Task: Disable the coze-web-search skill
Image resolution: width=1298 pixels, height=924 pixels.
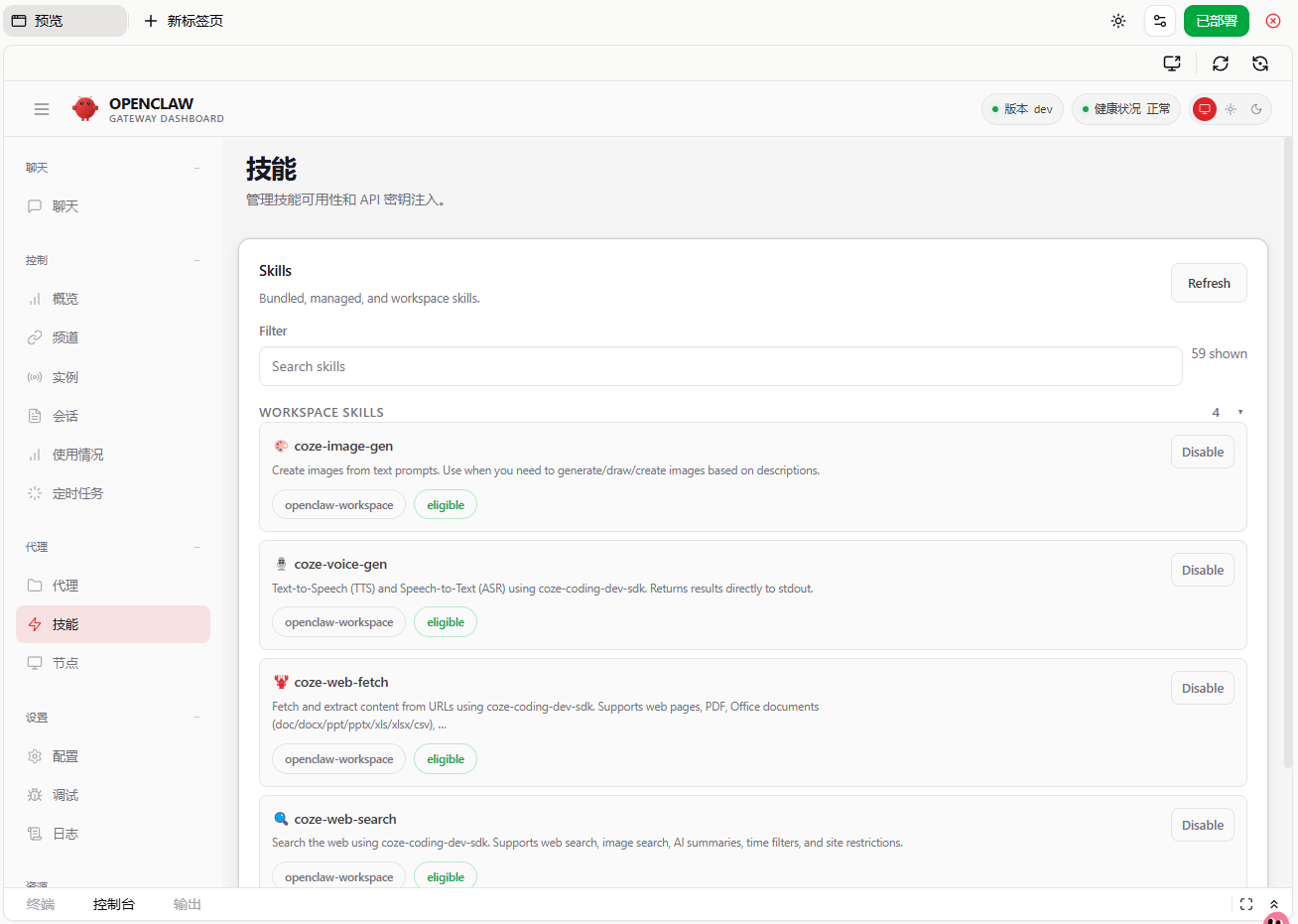Action: pyautogui.click(x=1203, y=825)
